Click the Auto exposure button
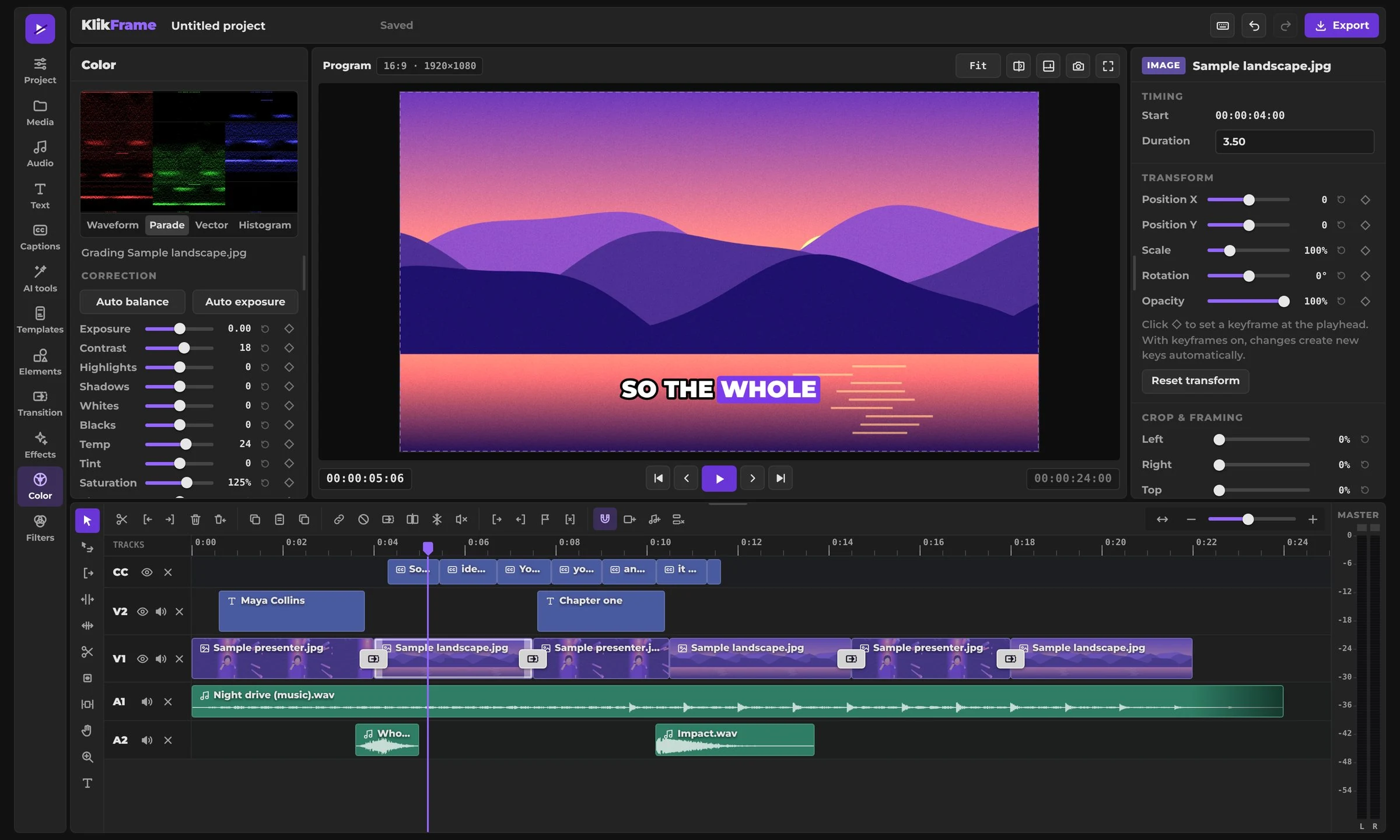1400x840 pixels. [245, 302]
